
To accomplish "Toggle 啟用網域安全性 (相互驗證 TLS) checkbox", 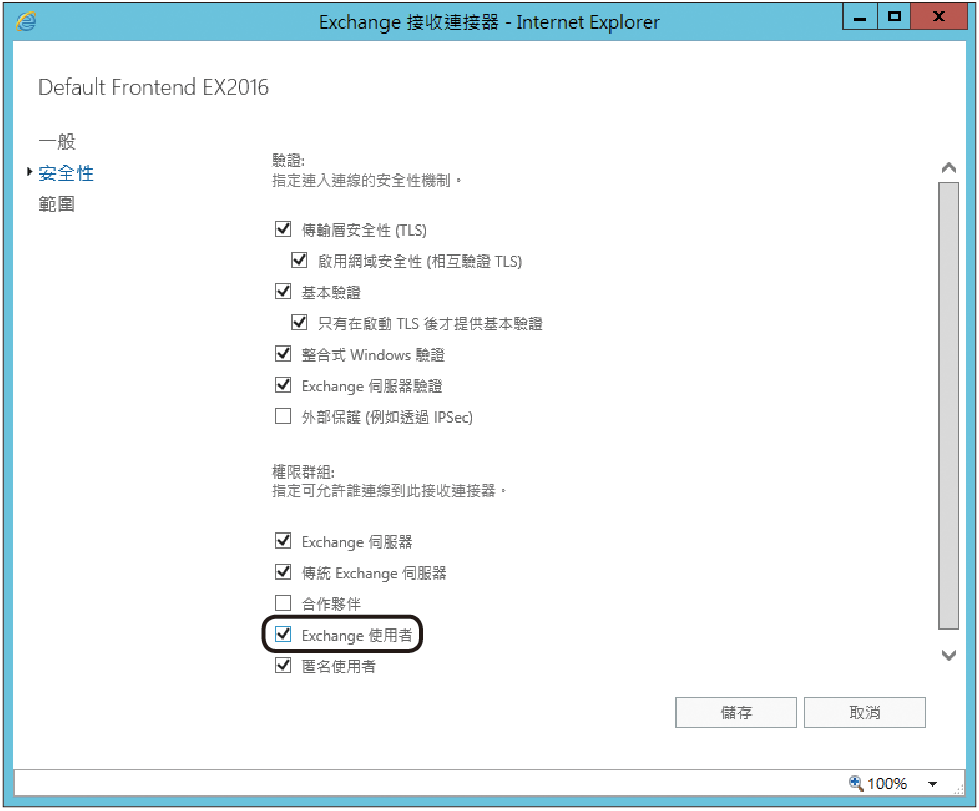I will click(299, 260).
